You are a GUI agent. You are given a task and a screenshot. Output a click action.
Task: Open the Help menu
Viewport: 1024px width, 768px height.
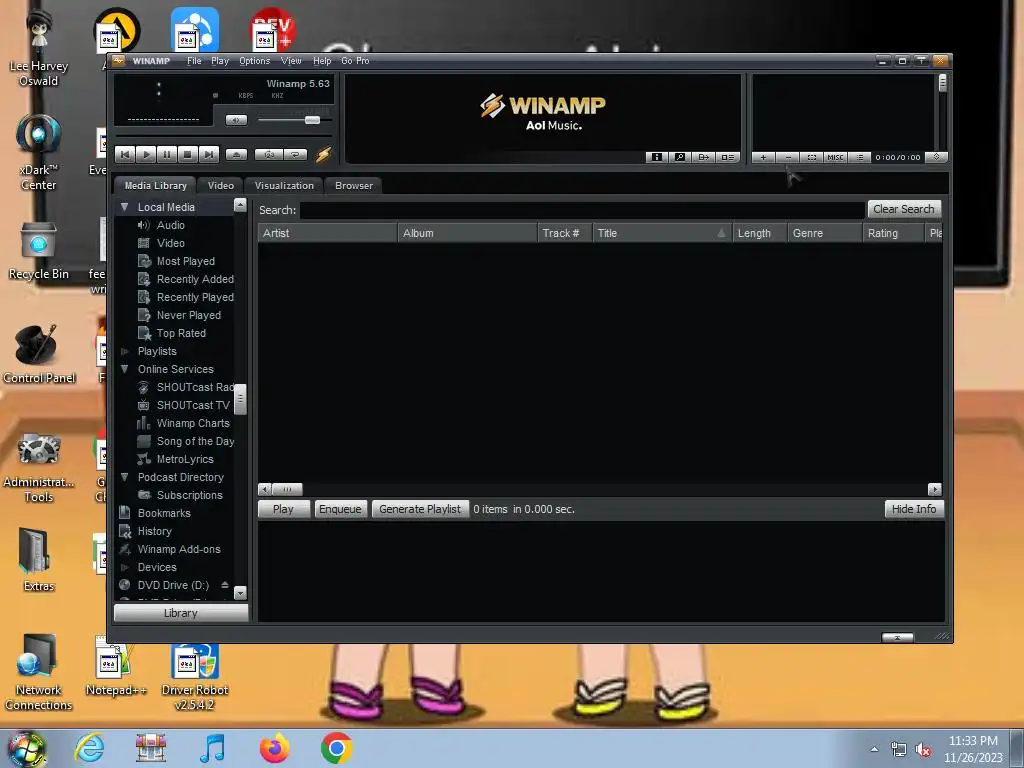[x=322, y=61]
